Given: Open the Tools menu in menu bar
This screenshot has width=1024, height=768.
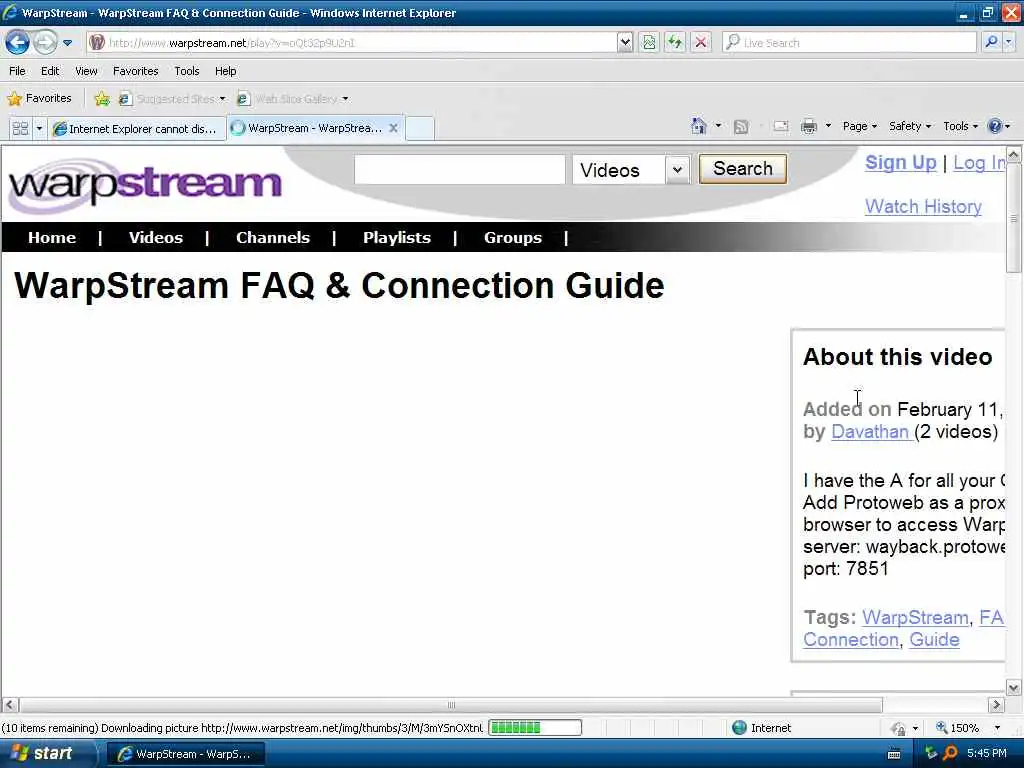Looking at the screenshot, I should click(186, 71).
